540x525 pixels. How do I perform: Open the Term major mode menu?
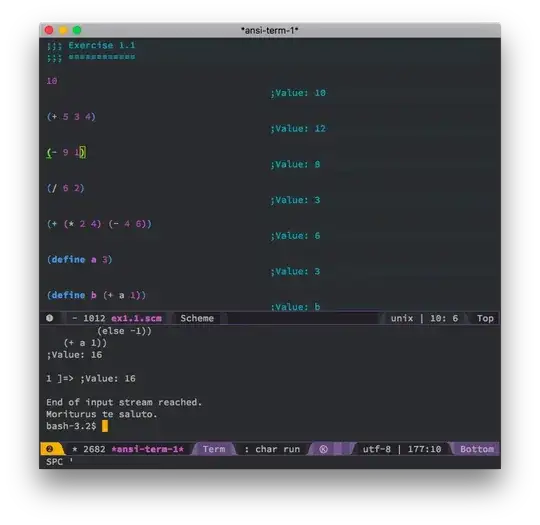click(x=214, y=449)
